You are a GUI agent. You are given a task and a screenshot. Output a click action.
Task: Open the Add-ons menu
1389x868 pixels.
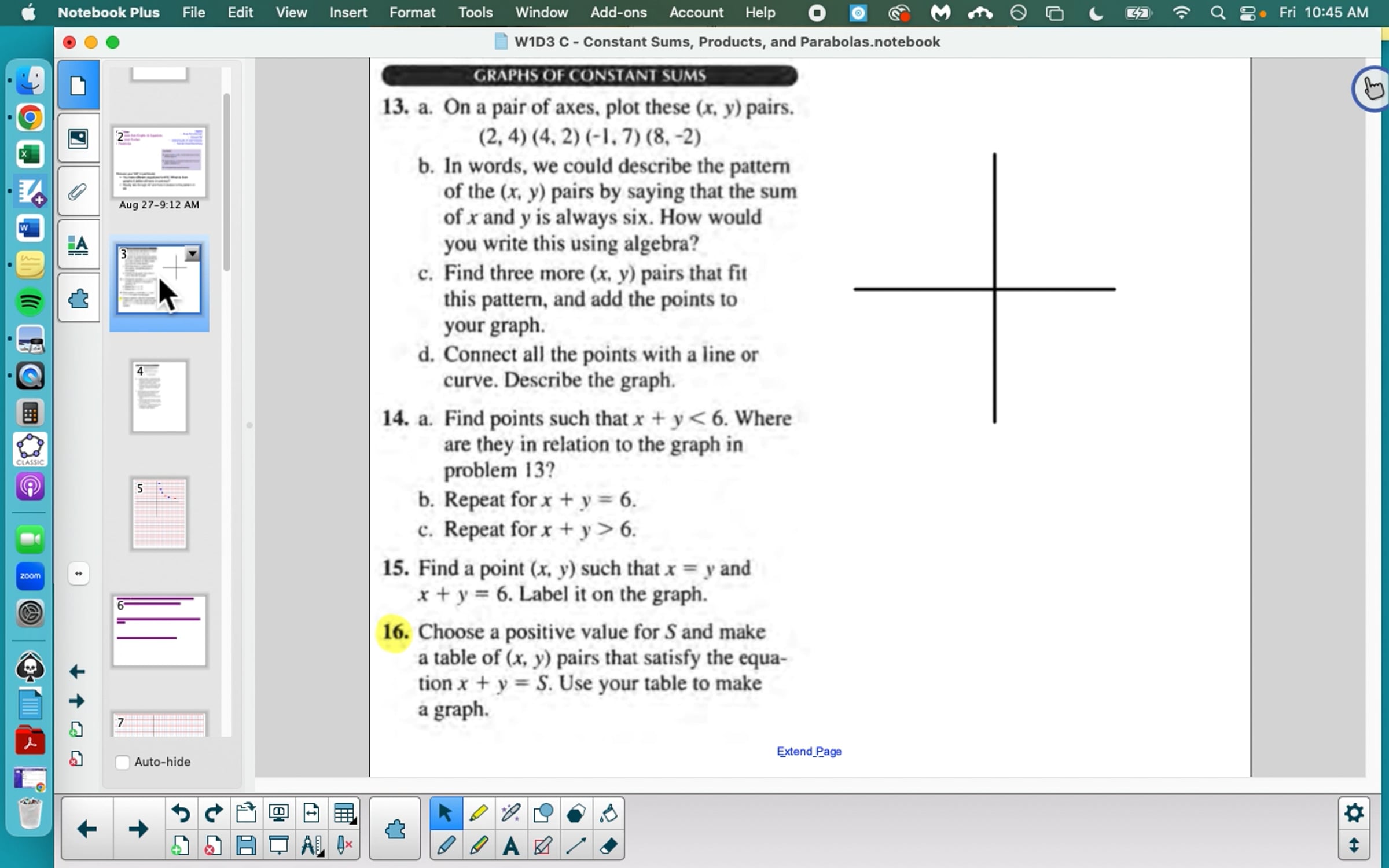tap(618, 13)
